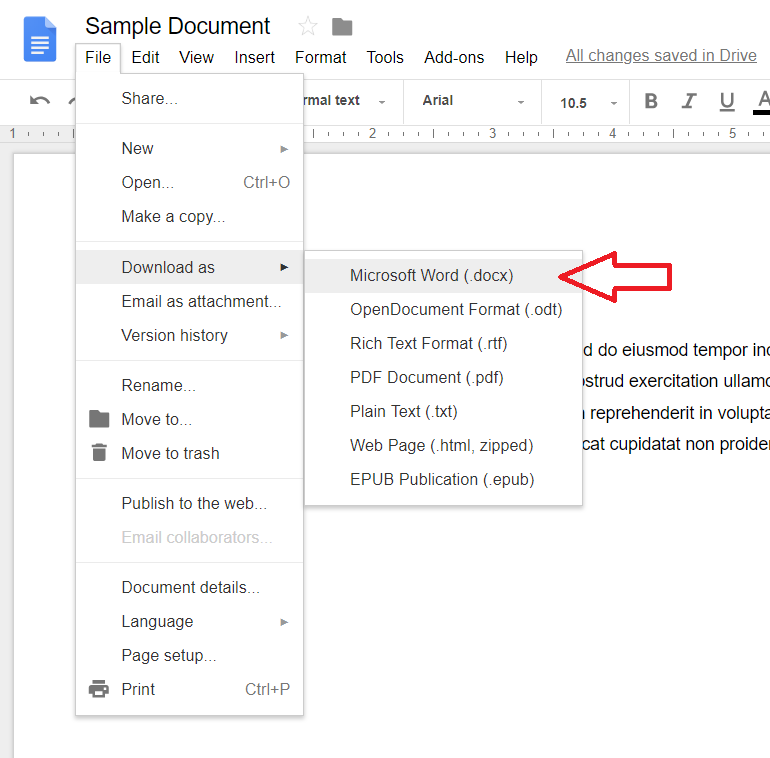Image resolution: width=770 pixels, height=758 pixels.
Task: Open the Format menu
Action: point(321,57)
